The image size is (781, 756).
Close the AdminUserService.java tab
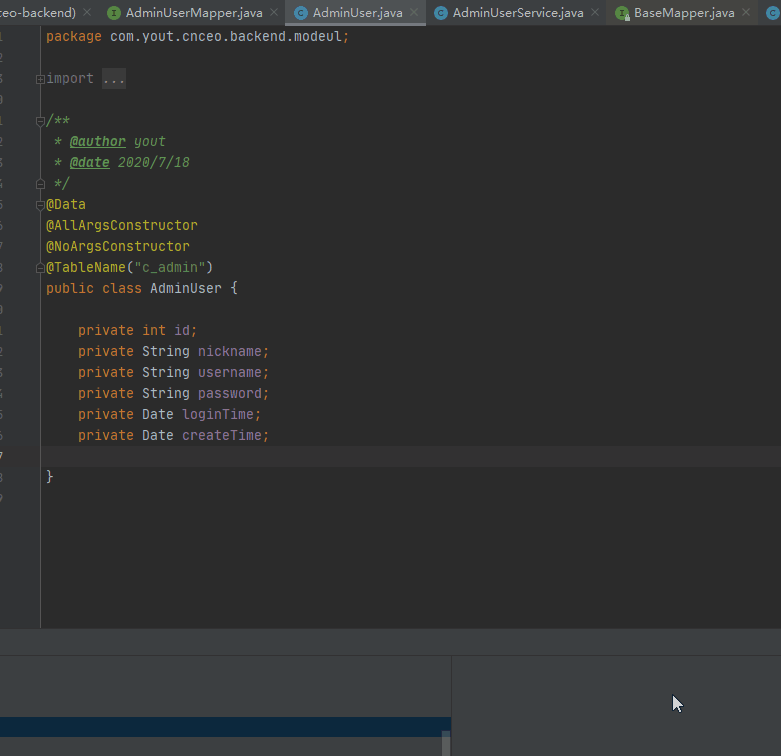point(595,12)
